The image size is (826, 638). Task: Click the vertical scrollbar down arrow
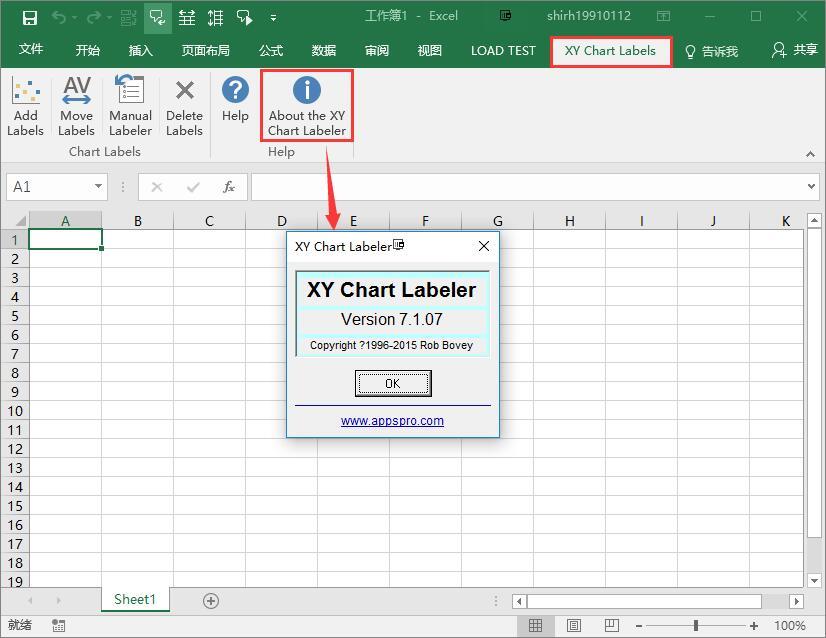pos(814,581)
